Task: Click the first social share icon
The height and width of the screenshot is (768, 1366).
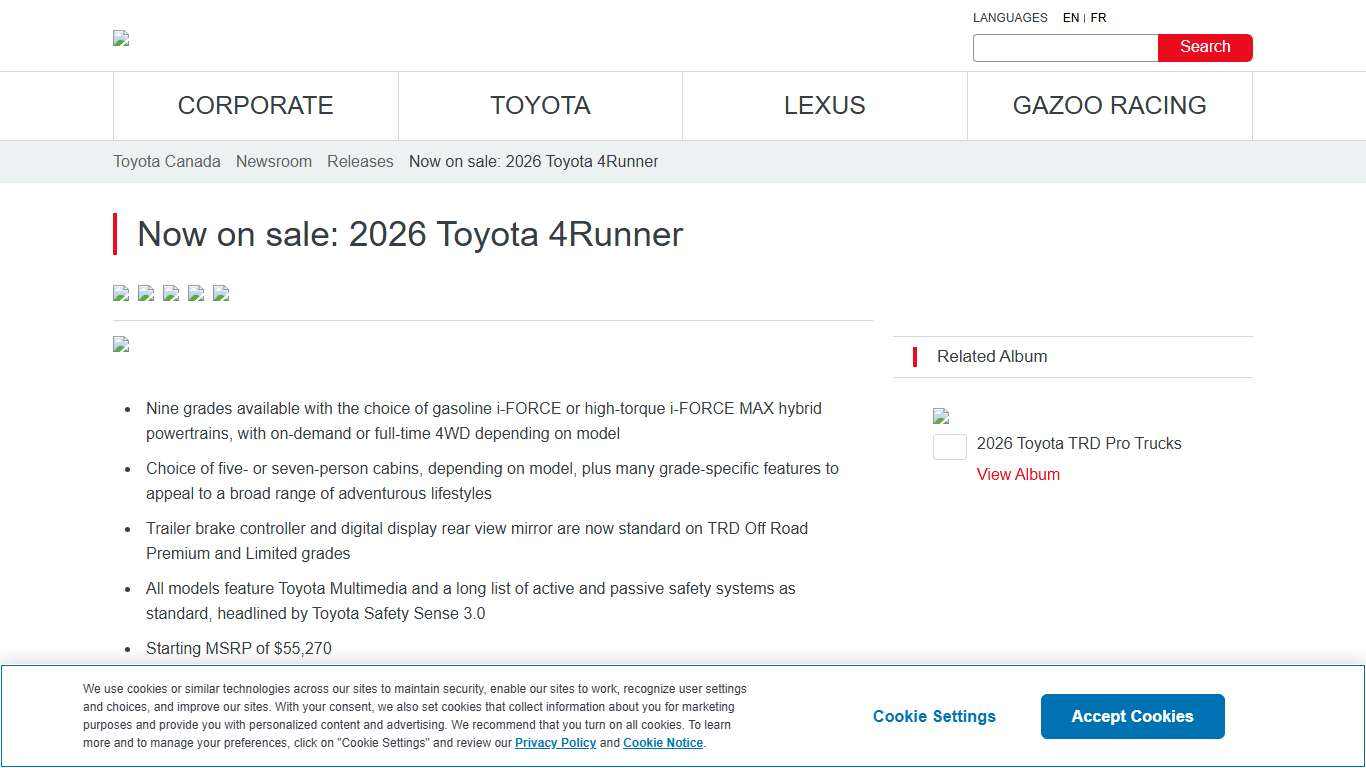Action: pos(120,293)
